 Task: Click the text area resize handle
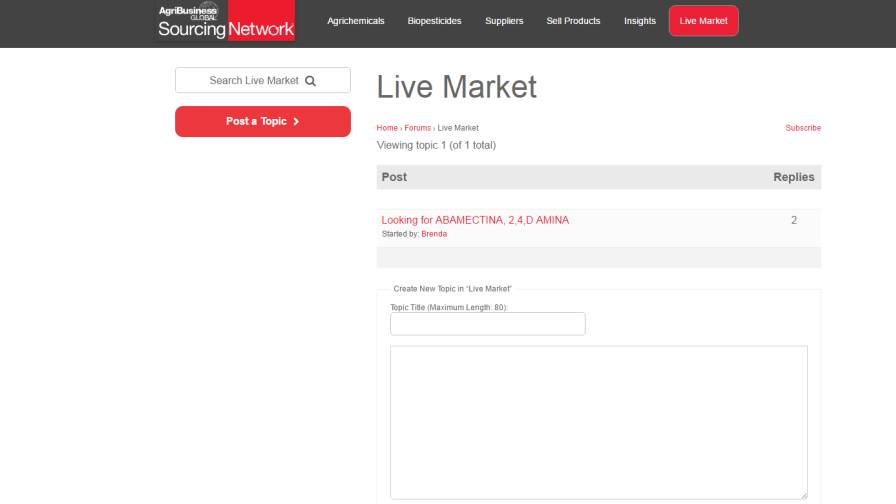803,495
